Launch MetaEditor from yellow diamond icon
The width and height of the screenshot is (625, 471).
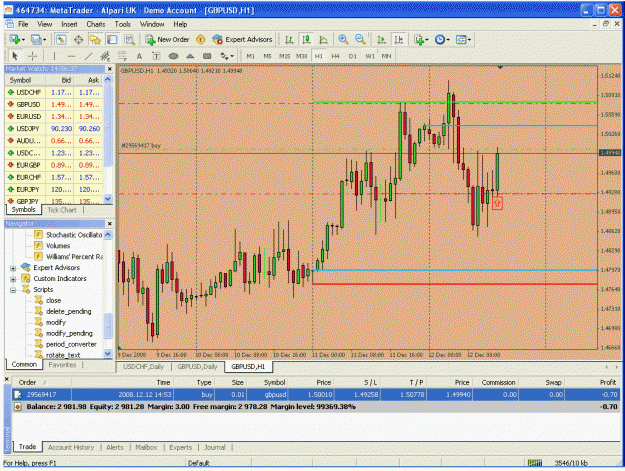[x=200, y=39]
